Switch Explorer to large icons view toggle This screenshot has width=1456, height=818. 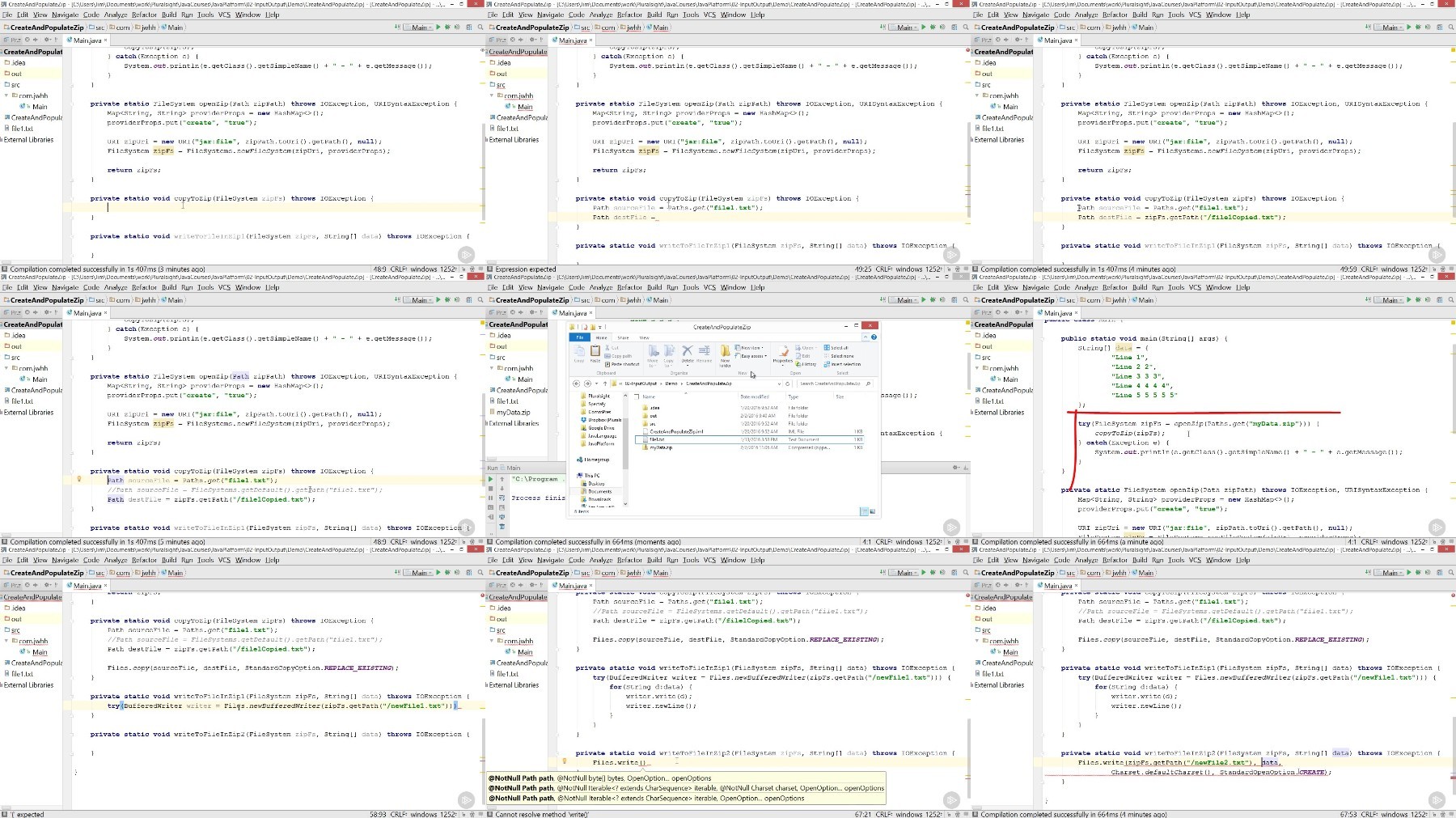873,511
